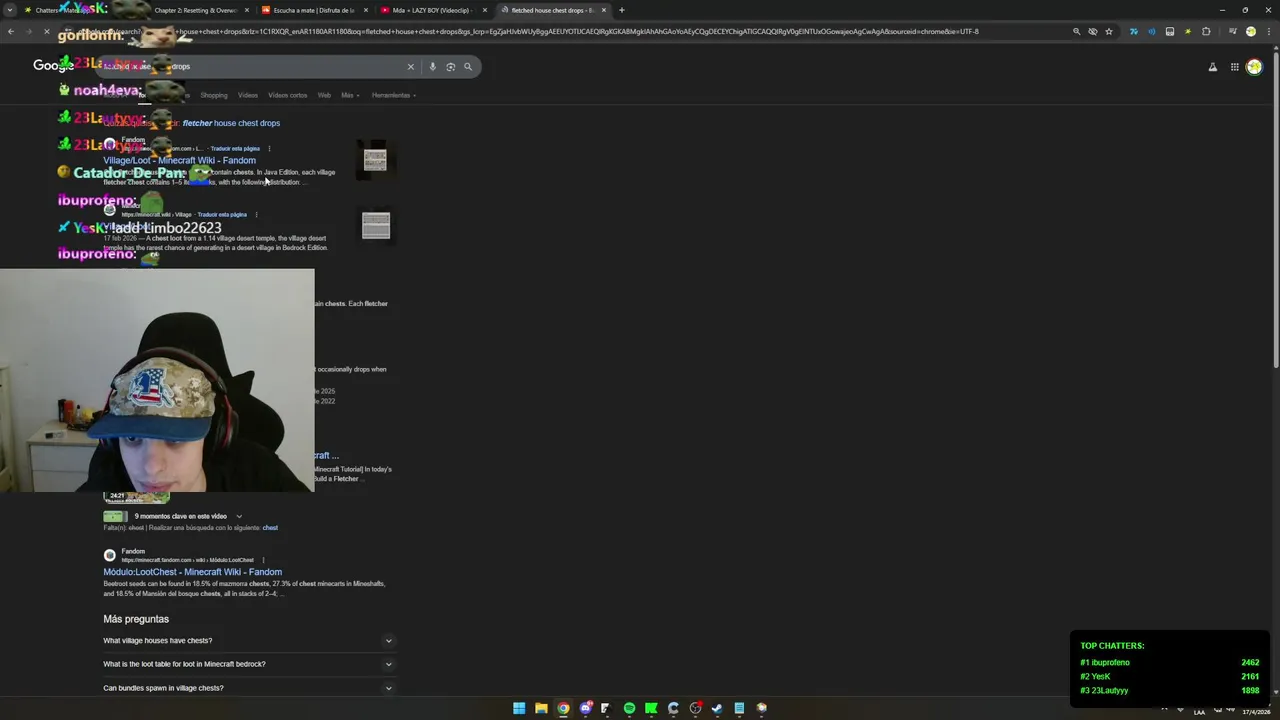The height and width of the screenshot is (720, 1280).
Task: Click the 'chest' search-instead link
Action: point(270,528)
